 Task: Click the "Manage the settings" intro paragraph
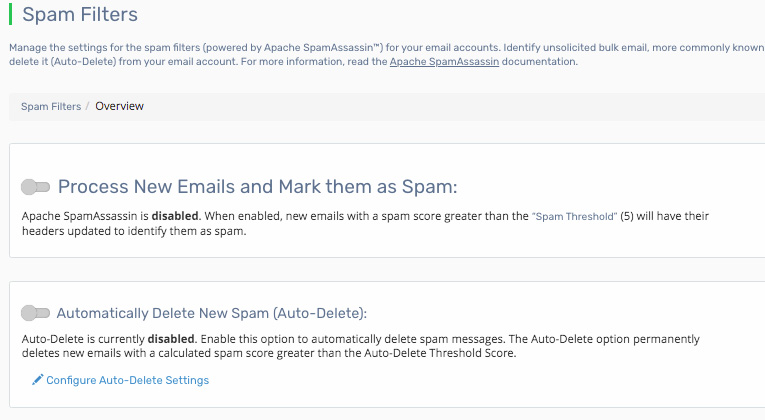[300, 47]
